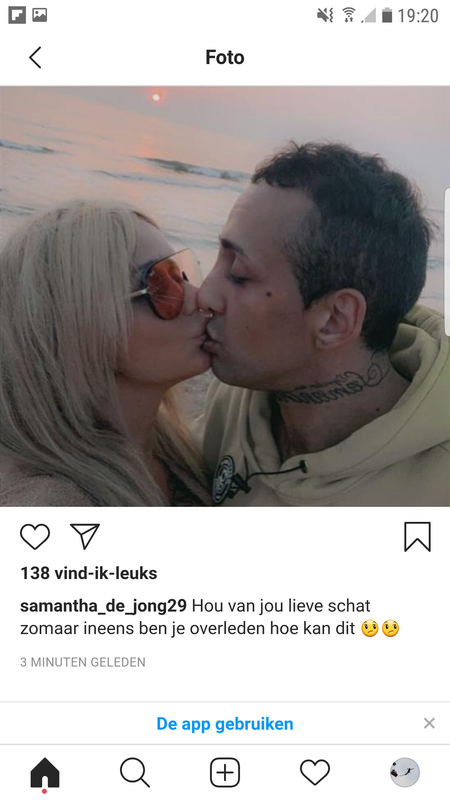Screen dimensions: 450x800
Task: Tap the battery icon in status bar
Action: (387, 15)
